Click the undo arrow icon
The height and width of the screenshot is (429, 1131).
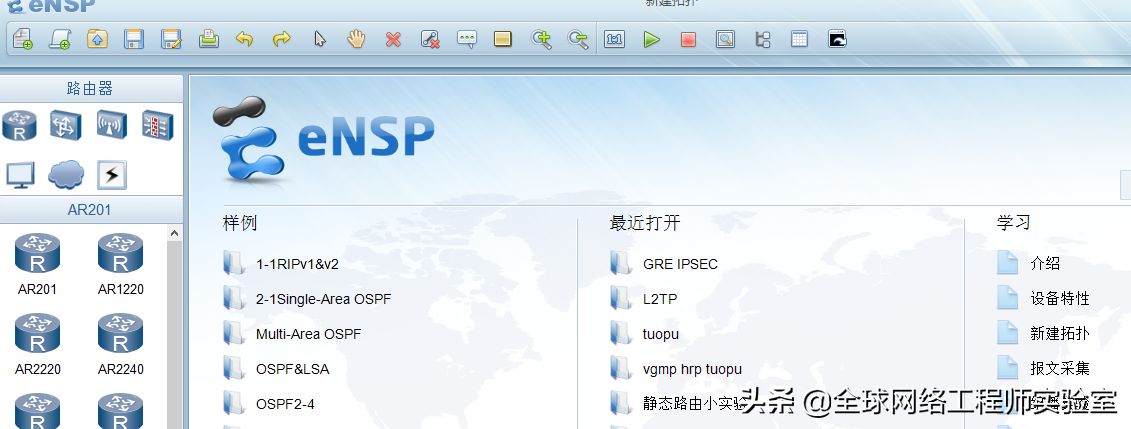click(x=244, y=39)
